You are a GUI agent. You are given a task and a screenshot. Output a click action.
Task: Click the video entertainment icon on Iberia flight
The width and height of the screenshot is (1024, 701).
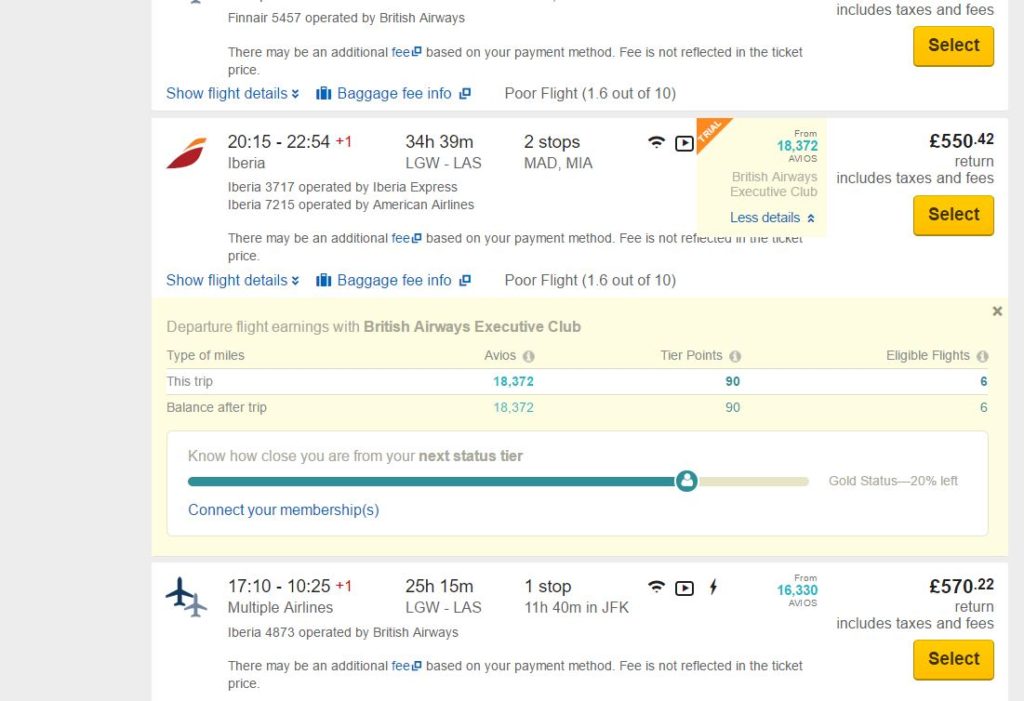pyautogui.click(x=684, y=143)
